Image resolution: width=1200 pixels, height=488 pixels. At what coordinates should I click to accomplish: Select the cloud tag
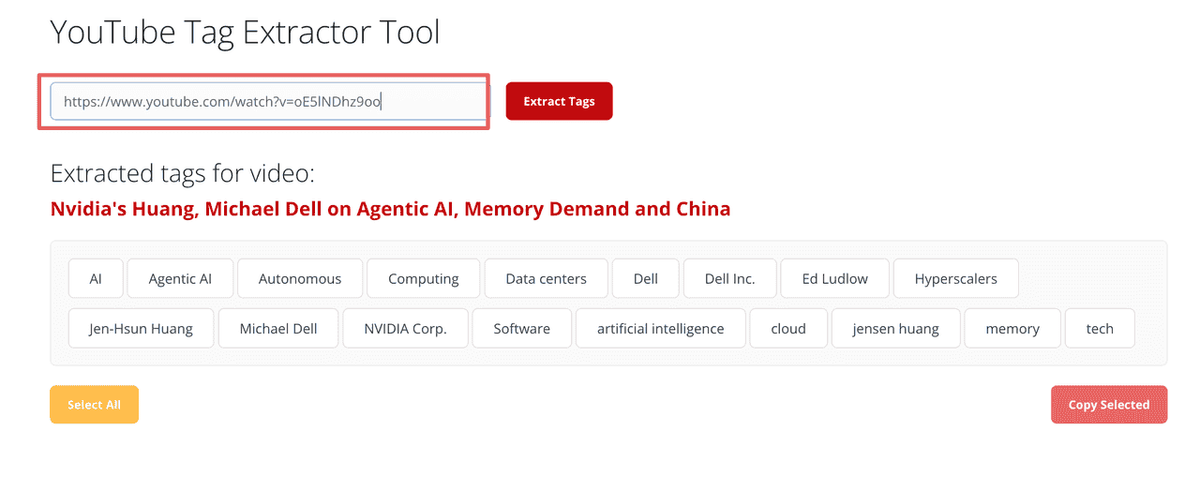[x=788, y=328]
